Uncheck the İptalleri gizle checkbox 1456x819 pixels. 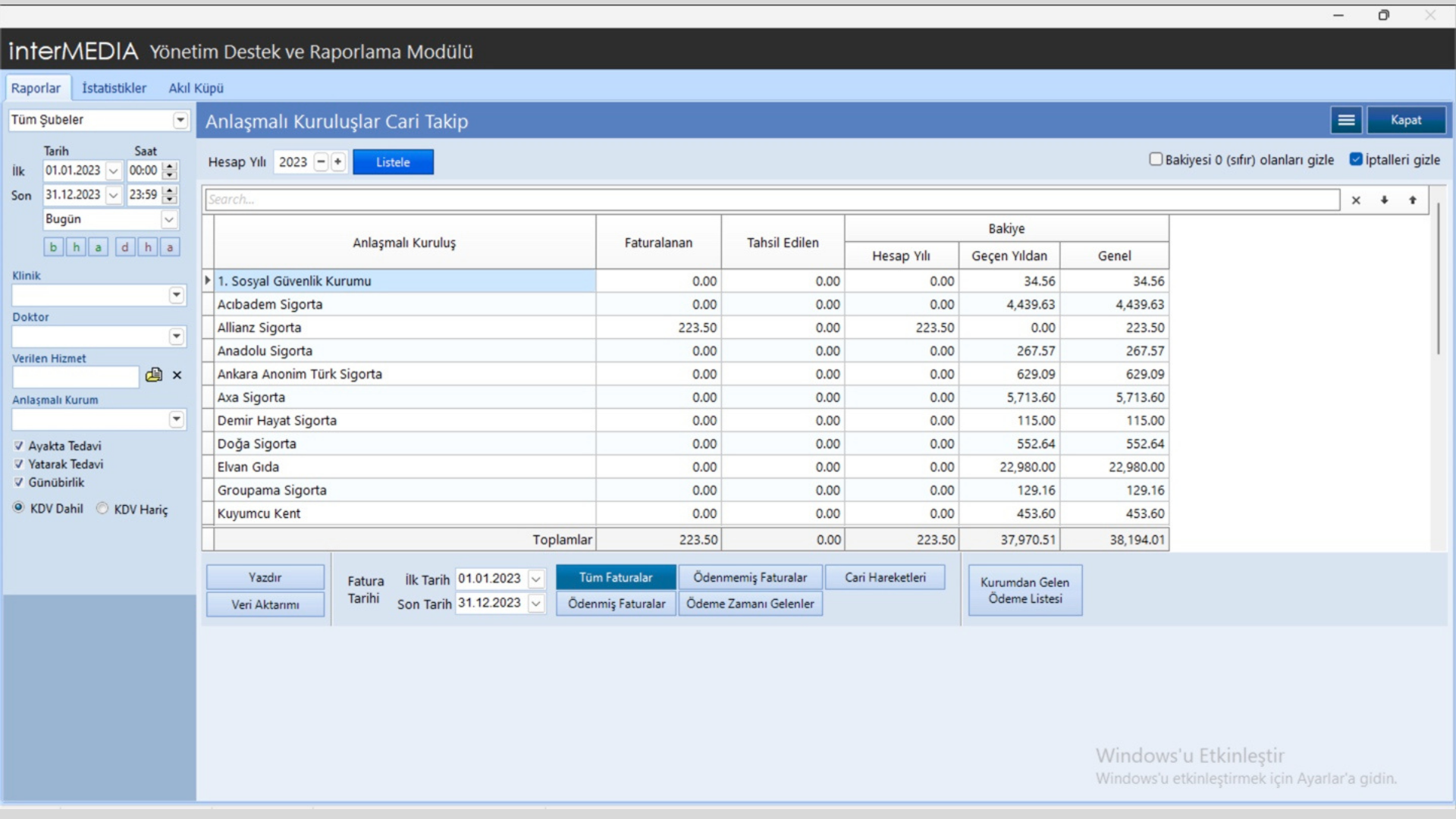1356,159
